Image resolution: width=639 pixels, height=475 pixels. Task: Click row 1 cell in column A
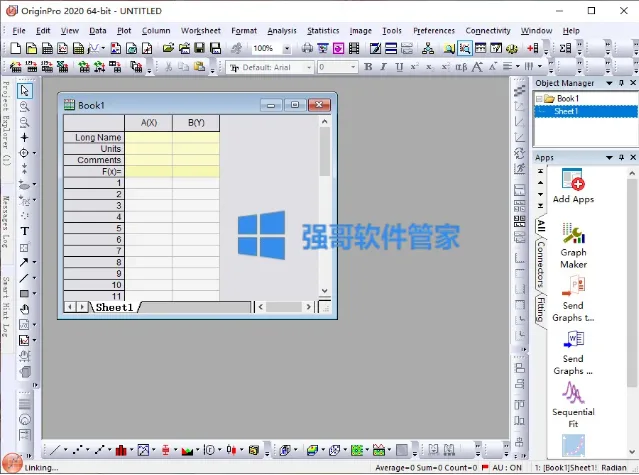(149, 183)
